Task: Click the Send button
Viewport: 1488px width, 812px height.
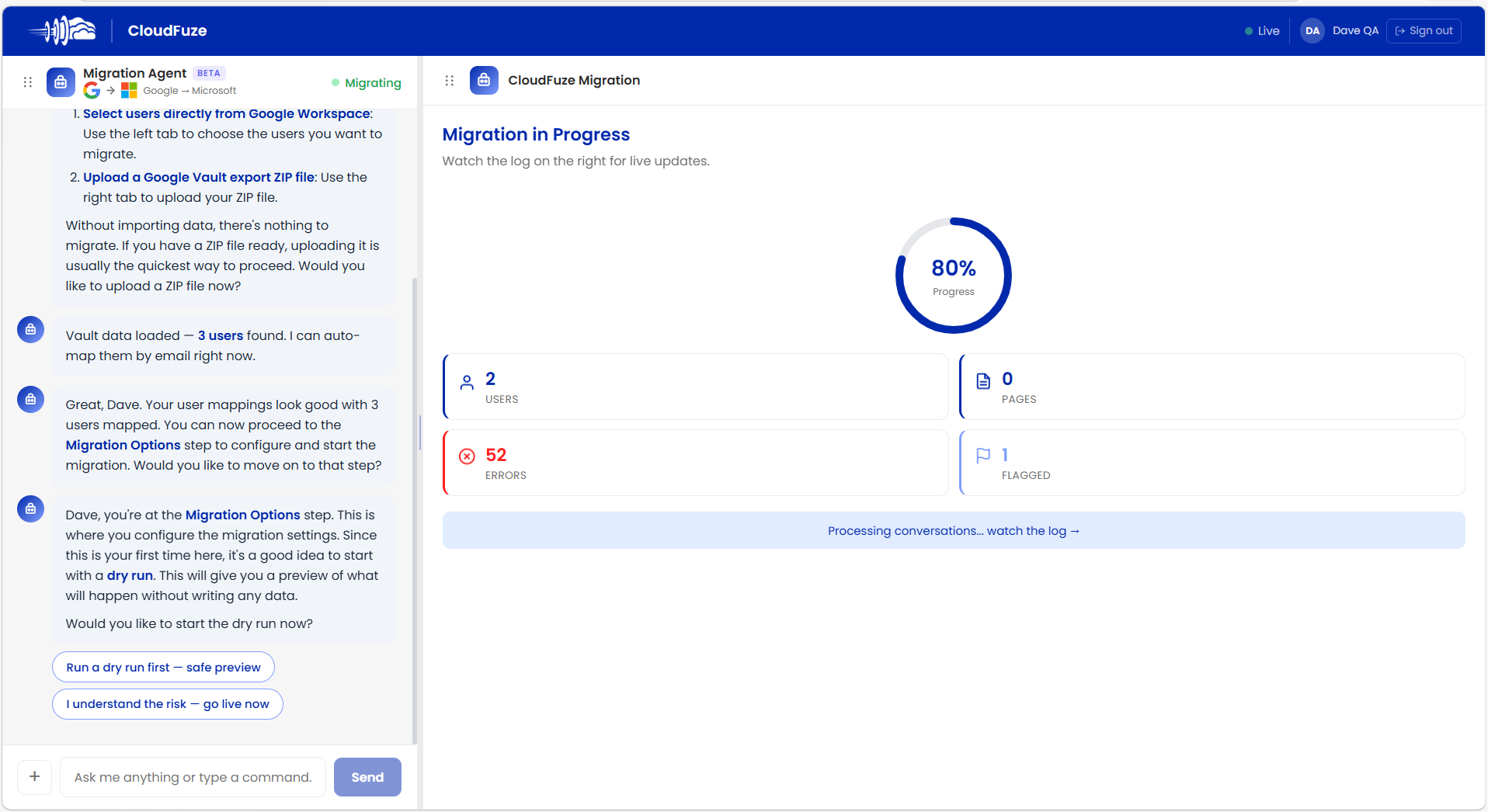Action: (x=367, y=777)
